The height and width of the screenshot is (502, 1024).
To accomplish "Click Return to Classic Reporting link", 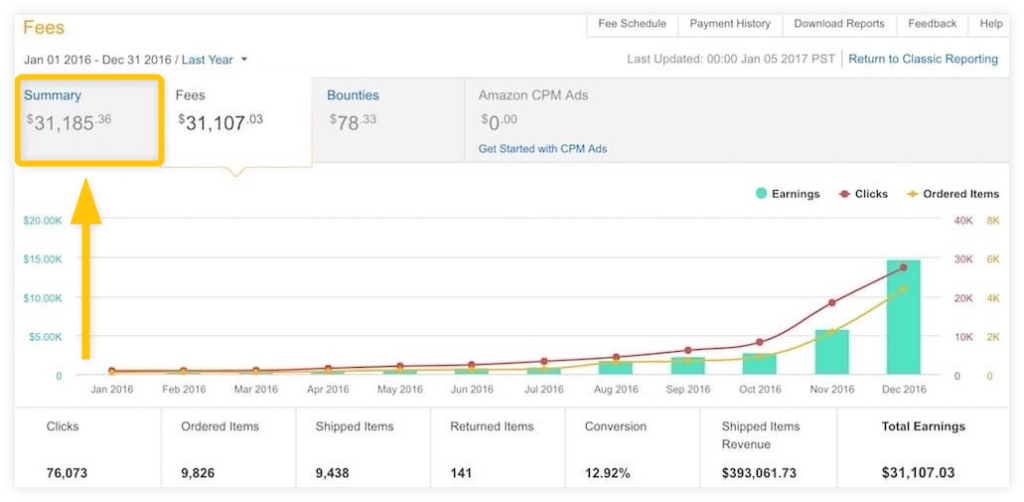I will [922, 59].
